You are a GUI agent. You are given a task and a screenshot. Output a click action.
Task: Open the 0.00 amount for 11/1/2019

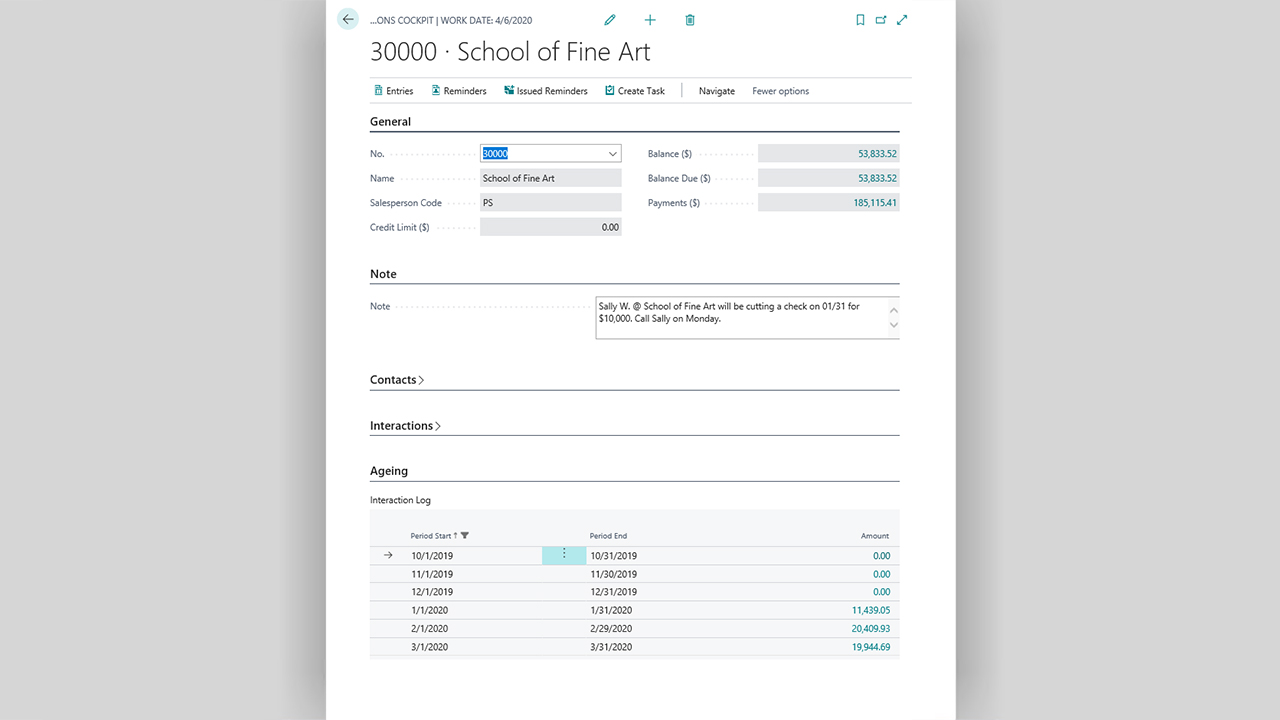[x=881, y=574]
